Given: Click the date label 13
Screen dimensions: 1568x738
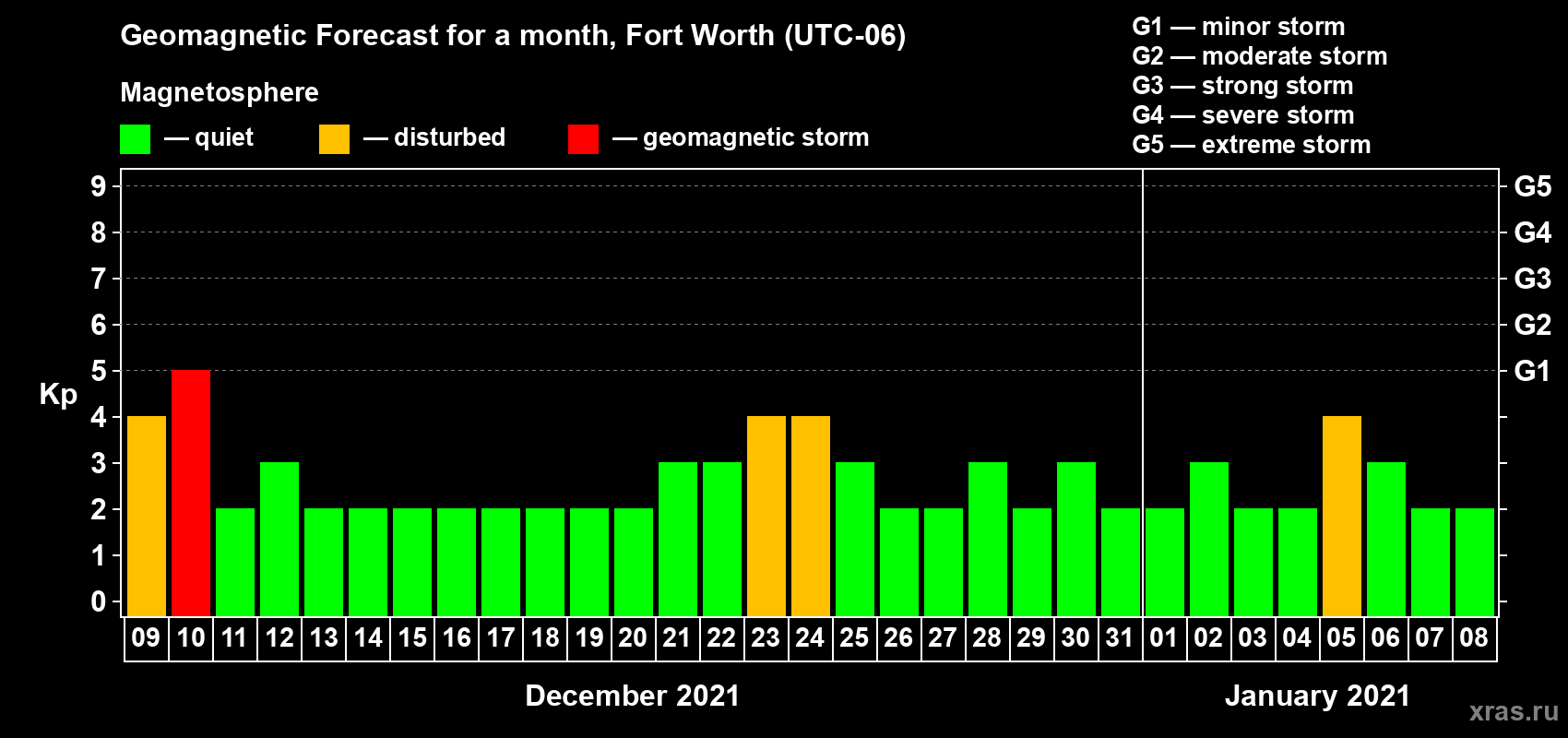Looking at the screenshot, I should click(324, 637).
